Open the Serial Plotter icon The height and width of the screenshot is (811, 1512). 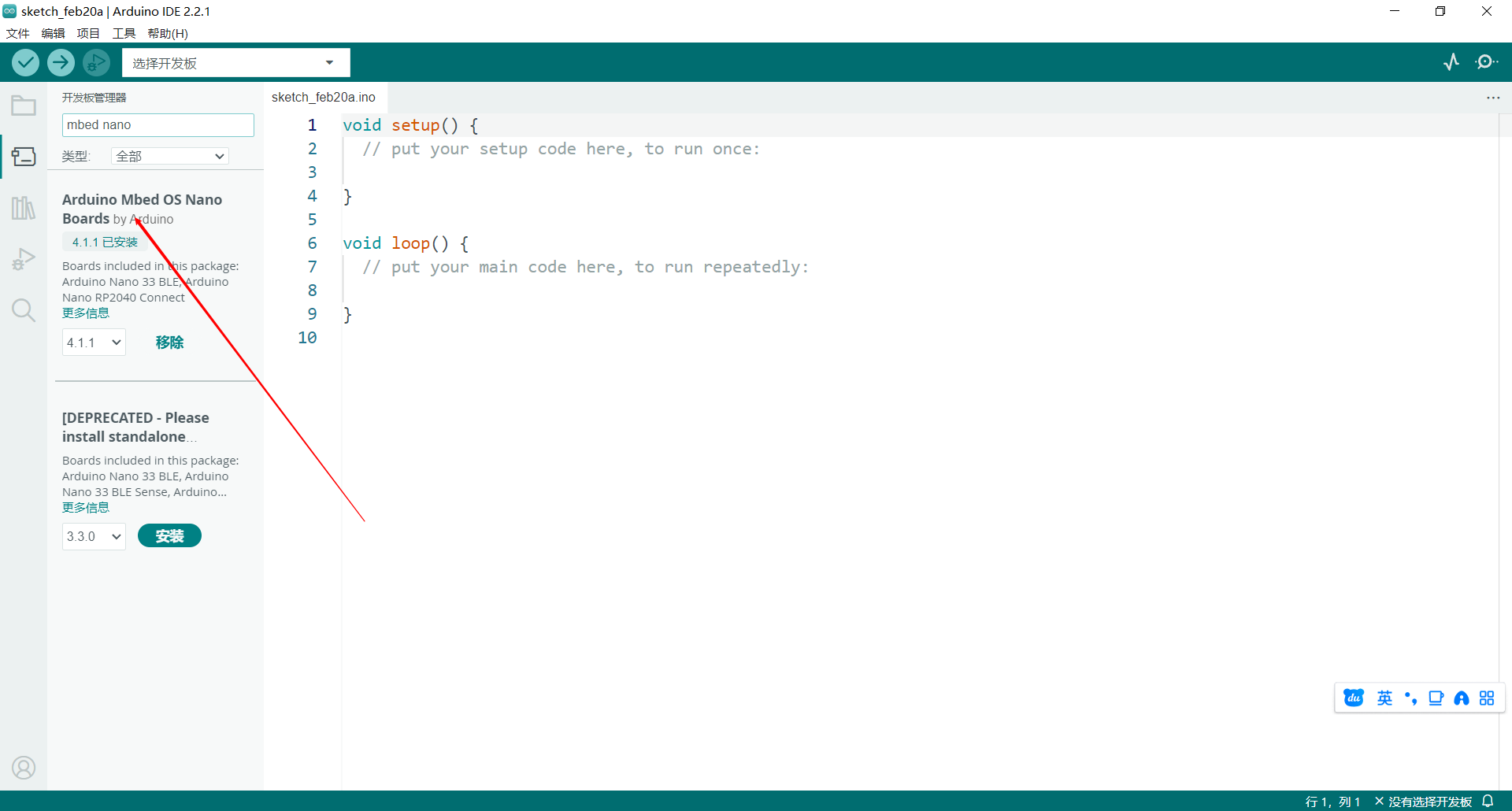tap(1451, 62)
